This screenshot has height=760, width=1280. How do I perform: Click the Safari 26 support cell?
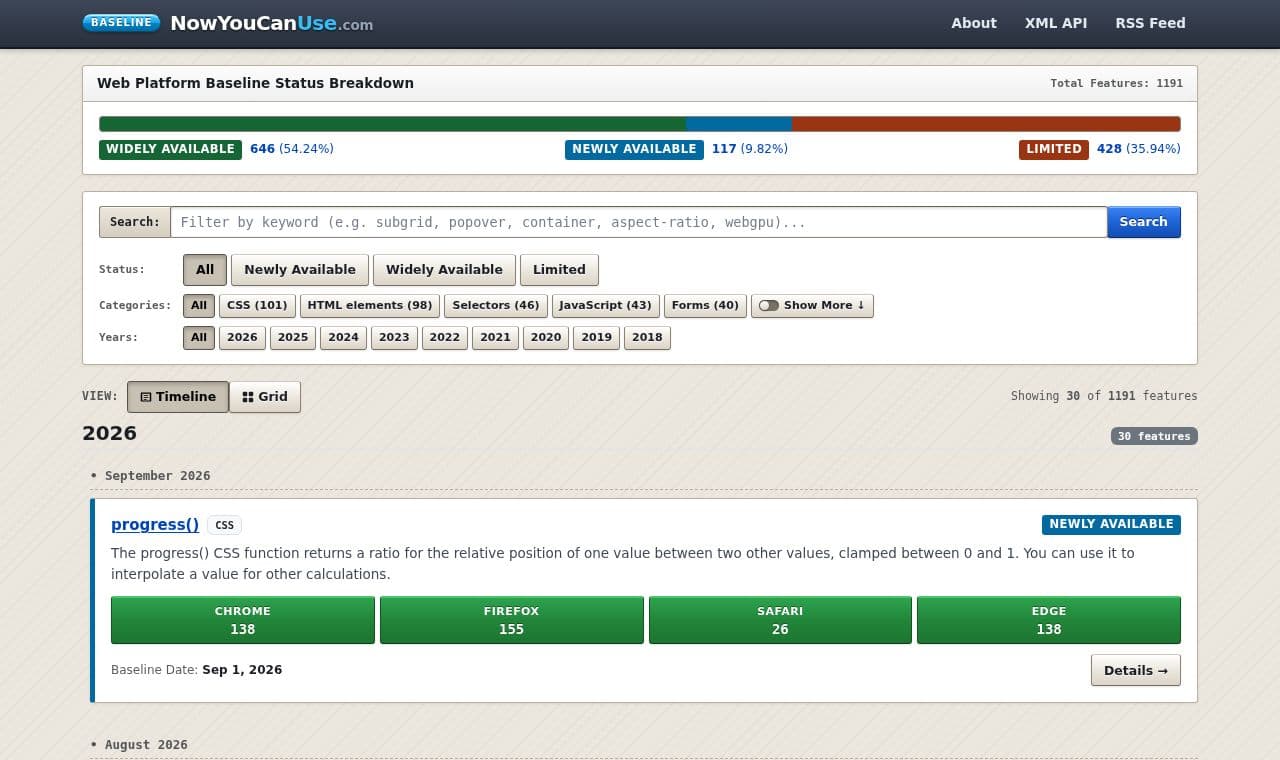[780, 620]
